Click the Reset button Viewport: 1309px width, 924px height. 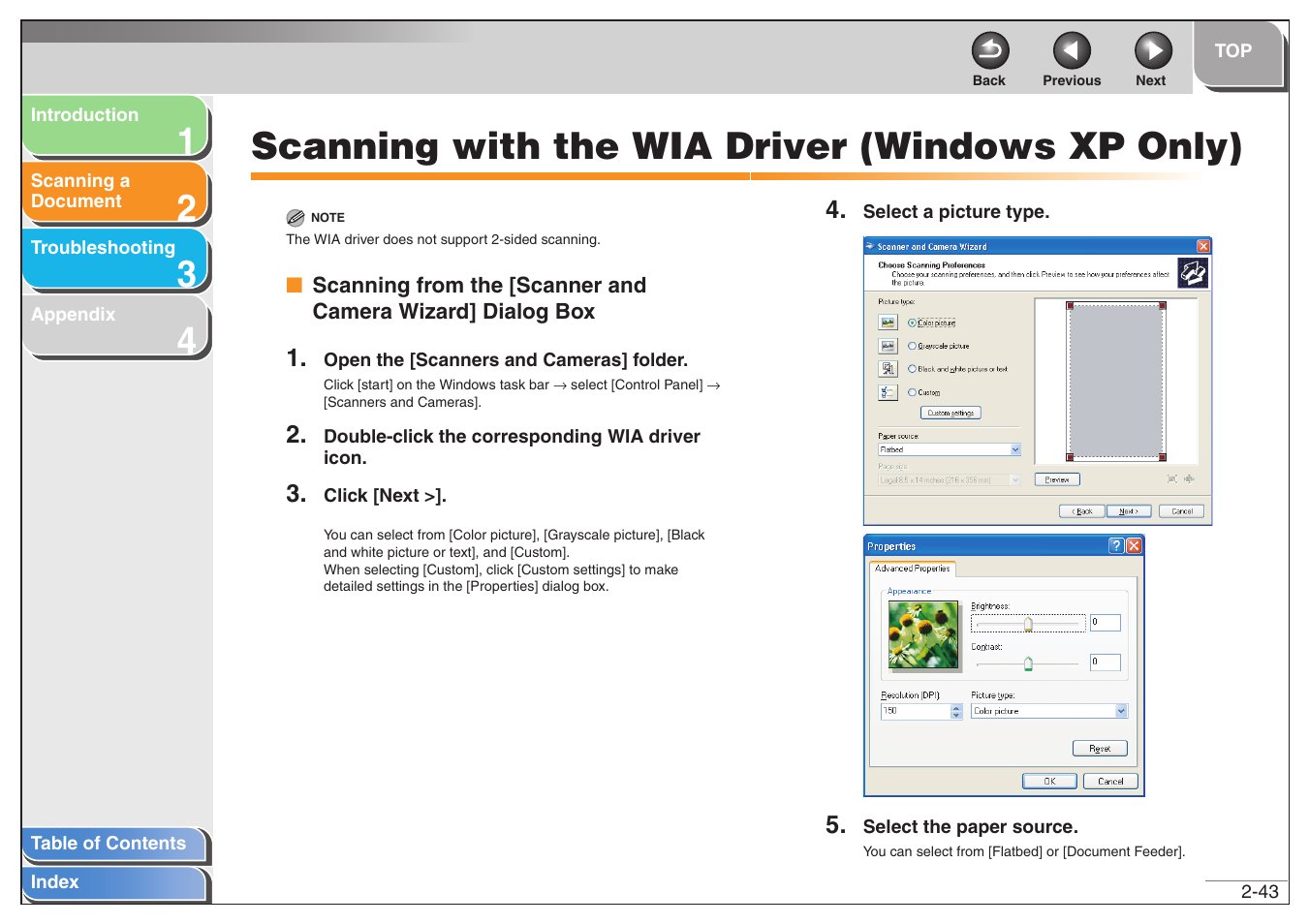pos(1100,748)
